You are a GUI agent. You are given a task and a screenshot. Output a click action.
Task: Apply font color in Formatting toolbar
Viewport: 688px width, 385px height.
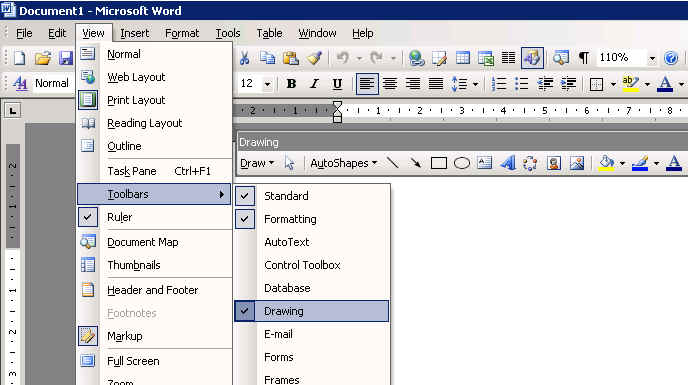[665, 83]
